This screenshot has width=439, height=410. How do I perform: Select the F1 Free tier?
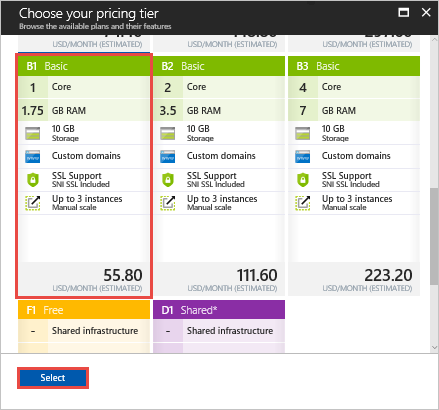point(84,310)
